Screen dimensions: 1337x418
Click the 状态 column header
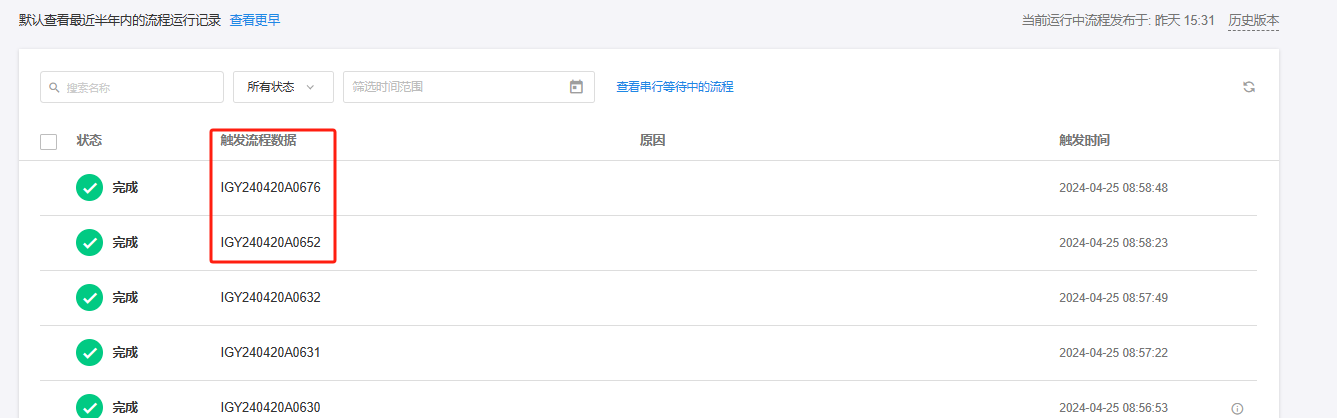click(89, 140)
